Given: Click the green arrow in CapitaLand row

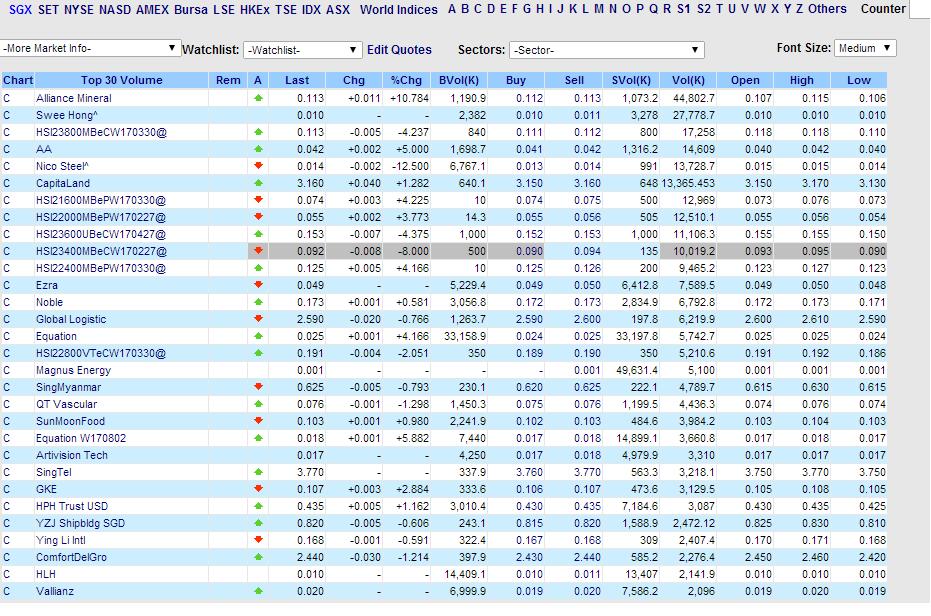Looking at the screenshot, I should pyautogui.click(x=258, y=183).
